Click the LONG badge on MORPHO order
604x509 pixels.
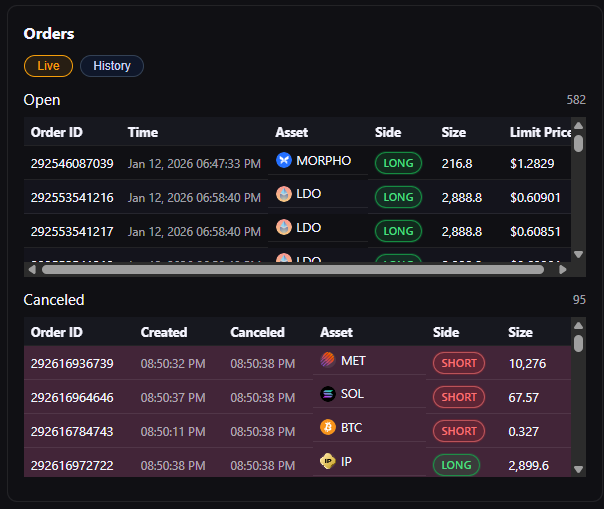(398, 164)
